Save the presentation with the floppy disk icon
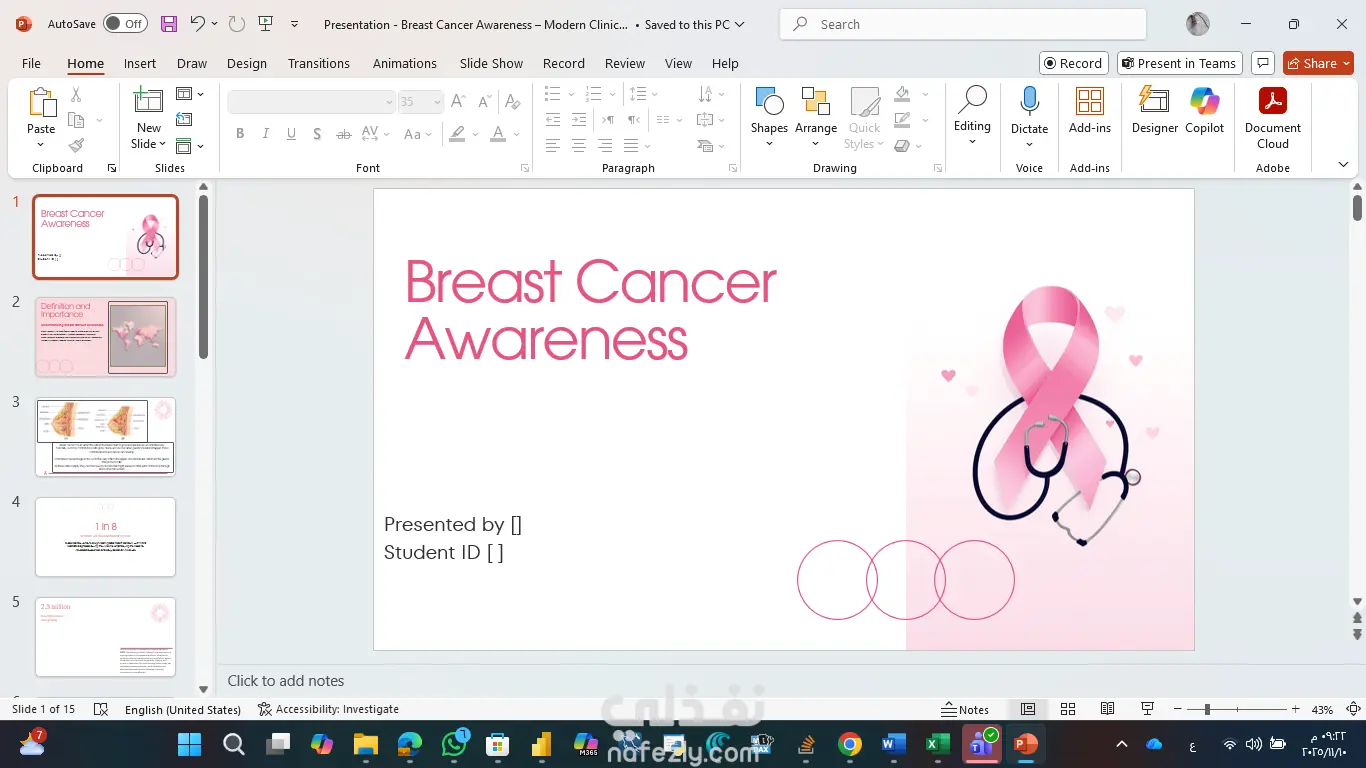Viewport: 1366px width, 768px height. click(x=168, y=24)
